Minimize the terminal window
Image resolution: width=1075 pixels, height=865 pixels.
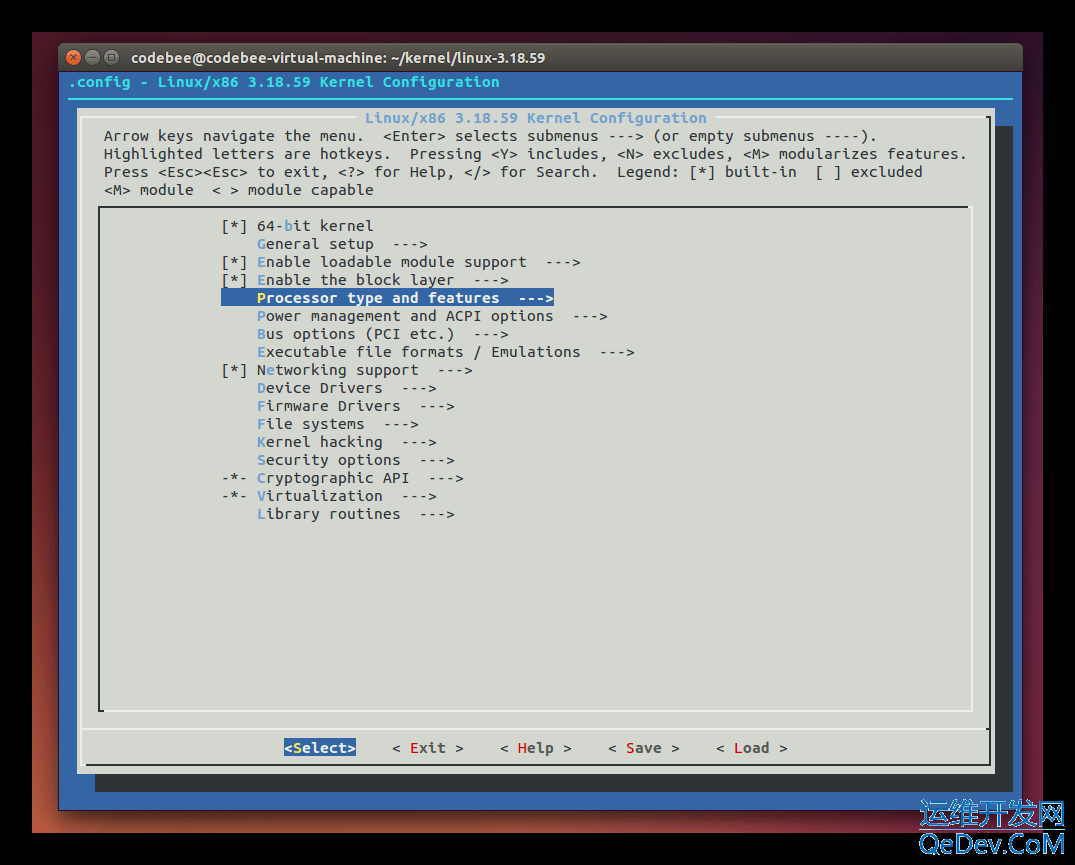tap(93, 58)
